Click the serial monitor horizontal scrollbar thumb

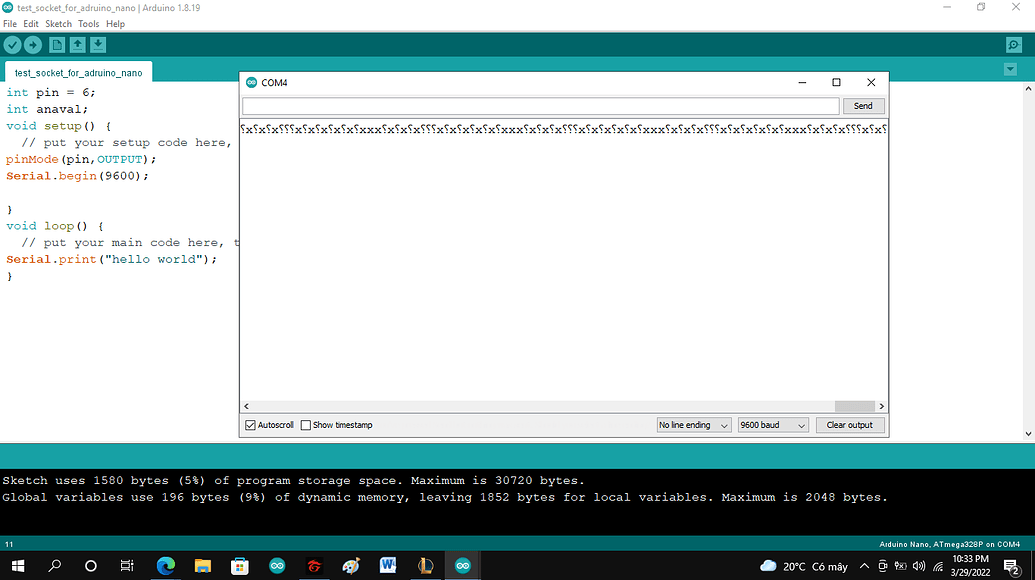click(x=855, y=406)
